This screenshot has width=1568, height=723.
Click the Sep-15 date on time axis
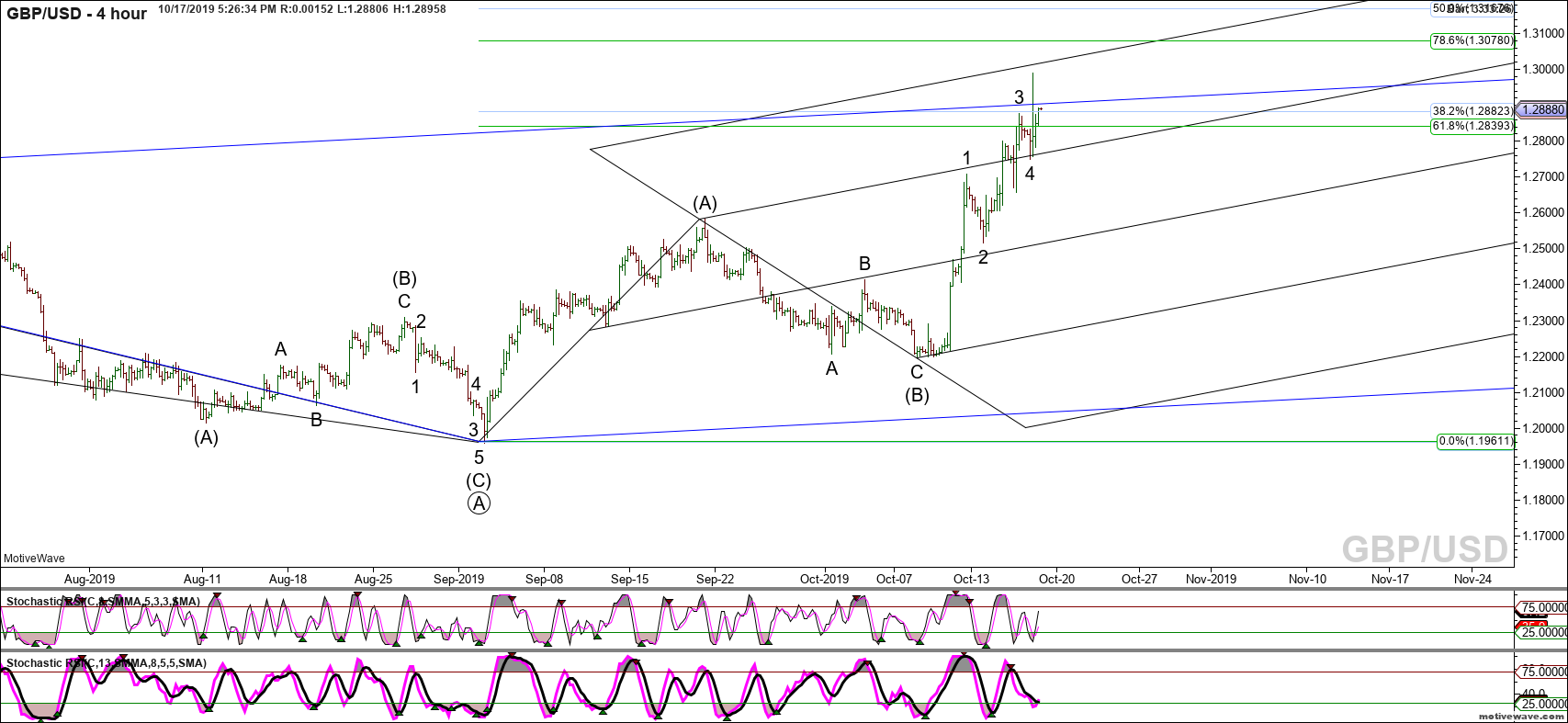(x=629, y=579)
